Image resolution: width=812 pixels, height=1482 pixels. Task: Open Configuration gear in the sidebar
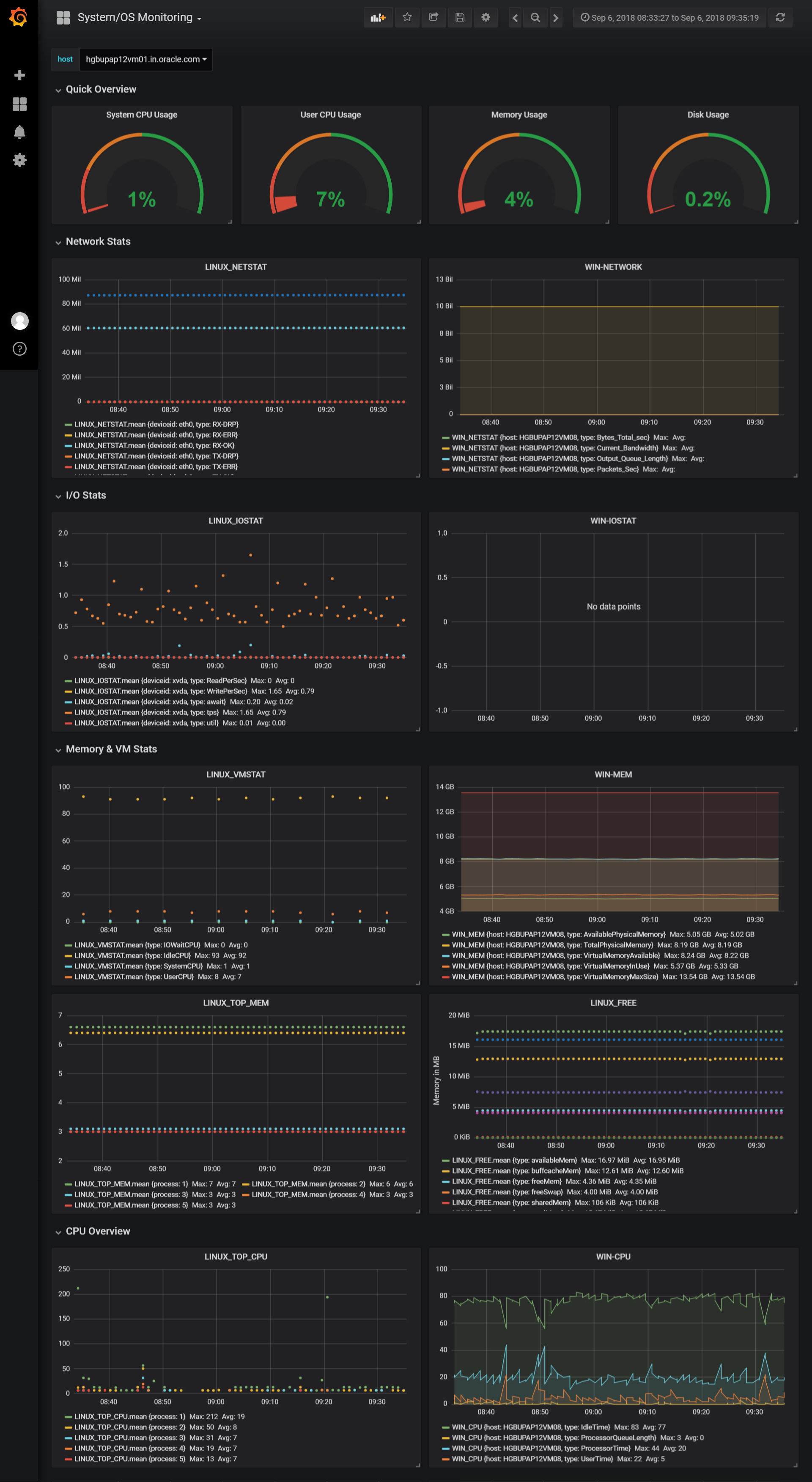19,160
